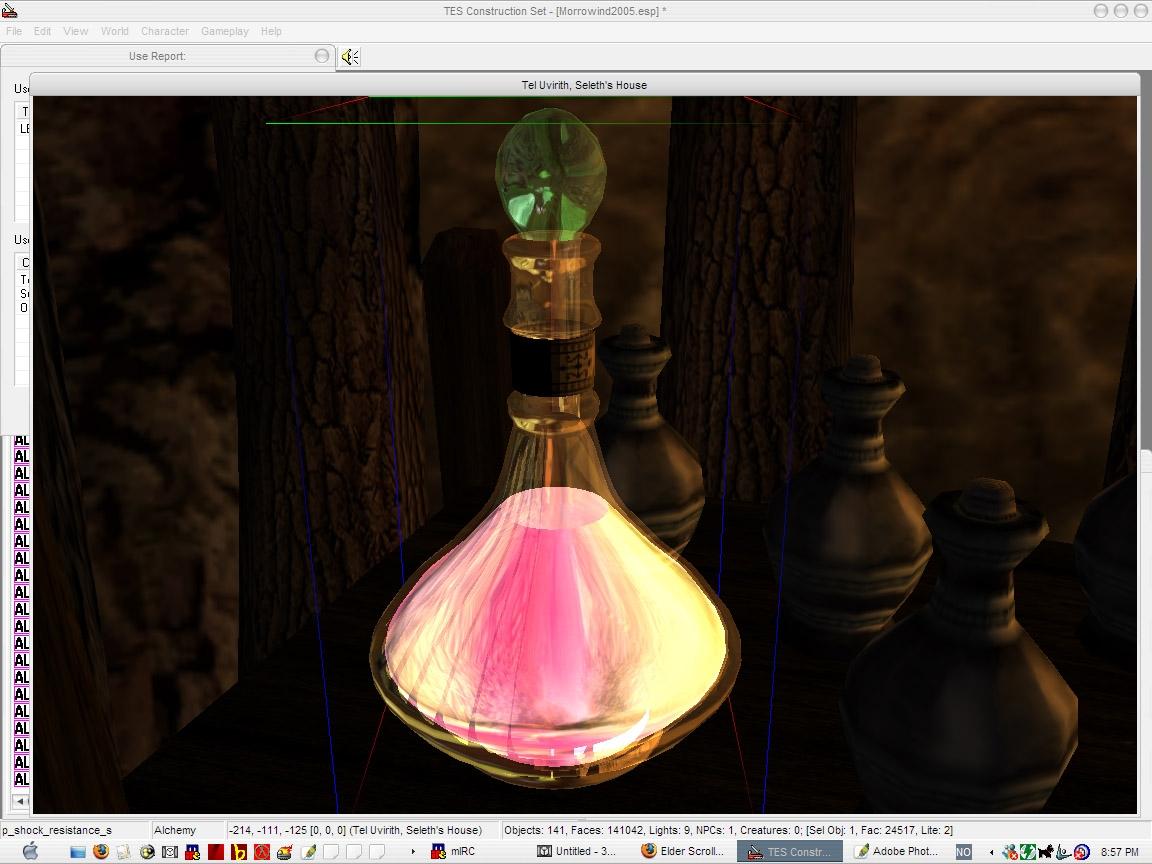
Task: Click the yellow 'b' quick launch icon
Action: tap(239, 852)
